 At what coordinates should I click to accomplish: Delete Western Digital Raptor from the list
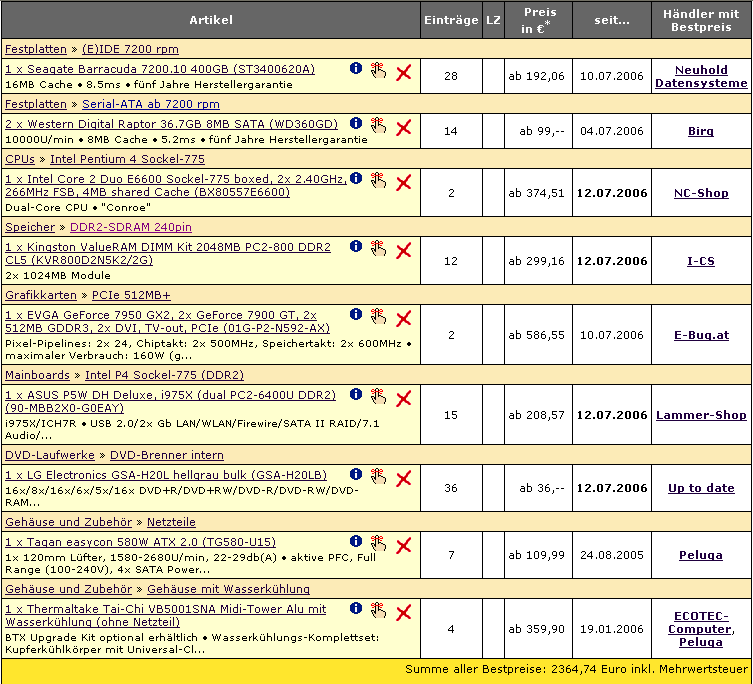(x=404, y=127)
